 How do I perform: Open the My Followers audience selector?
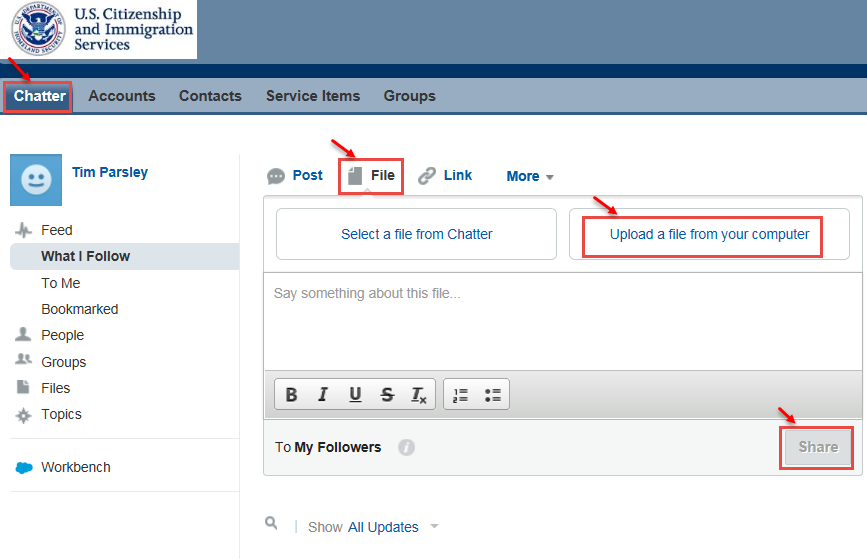coord(337,447)
